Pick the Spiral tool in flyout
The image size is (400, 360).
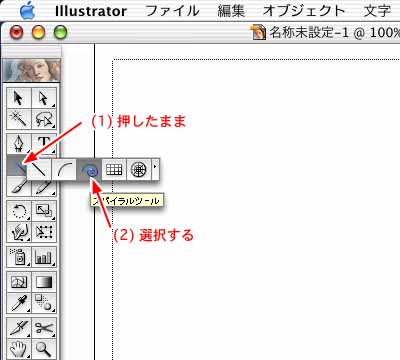[89, 170]
